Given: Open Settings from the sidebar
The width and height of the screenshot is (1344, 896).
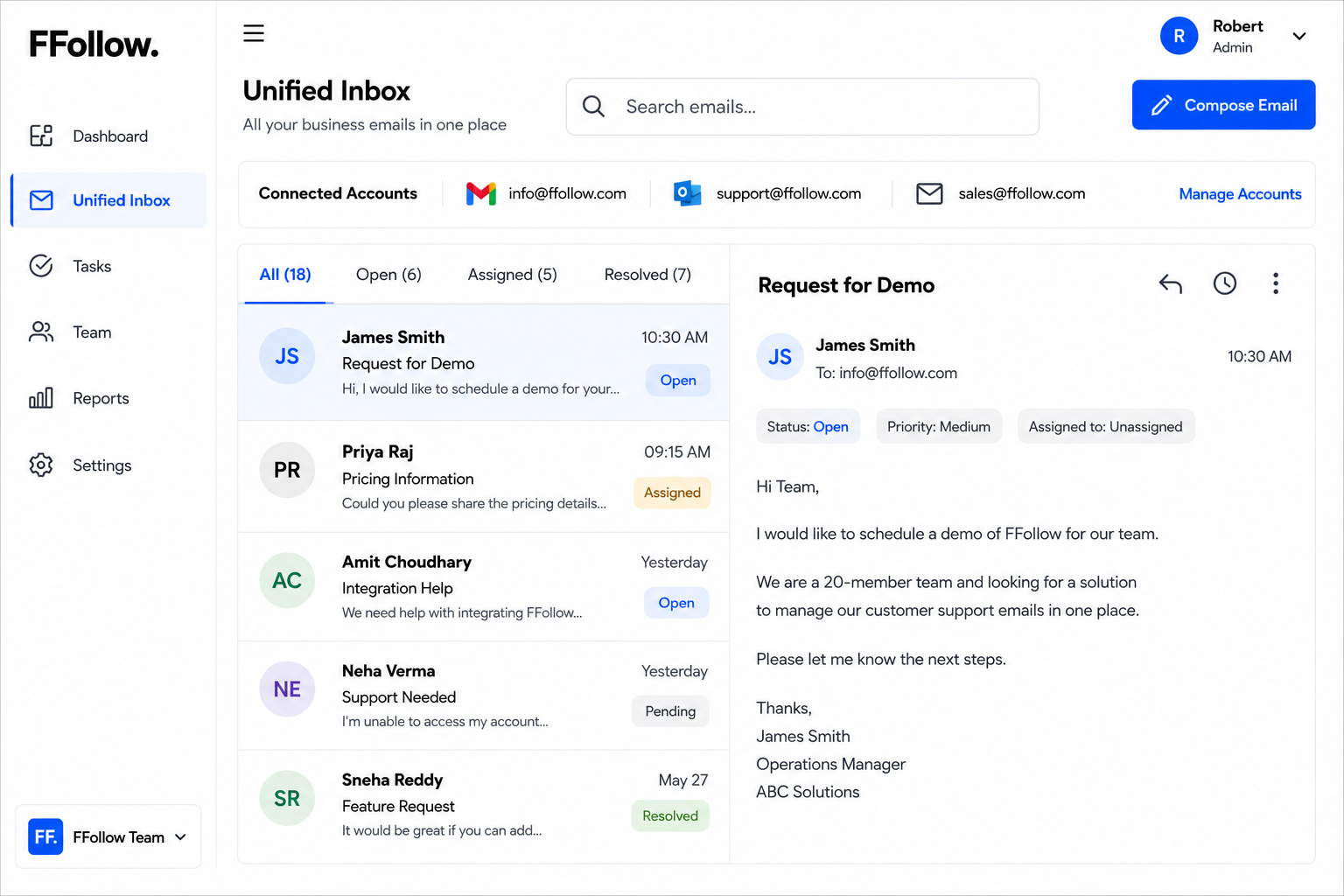Looking at the screenshot, I should pos(108,465).
